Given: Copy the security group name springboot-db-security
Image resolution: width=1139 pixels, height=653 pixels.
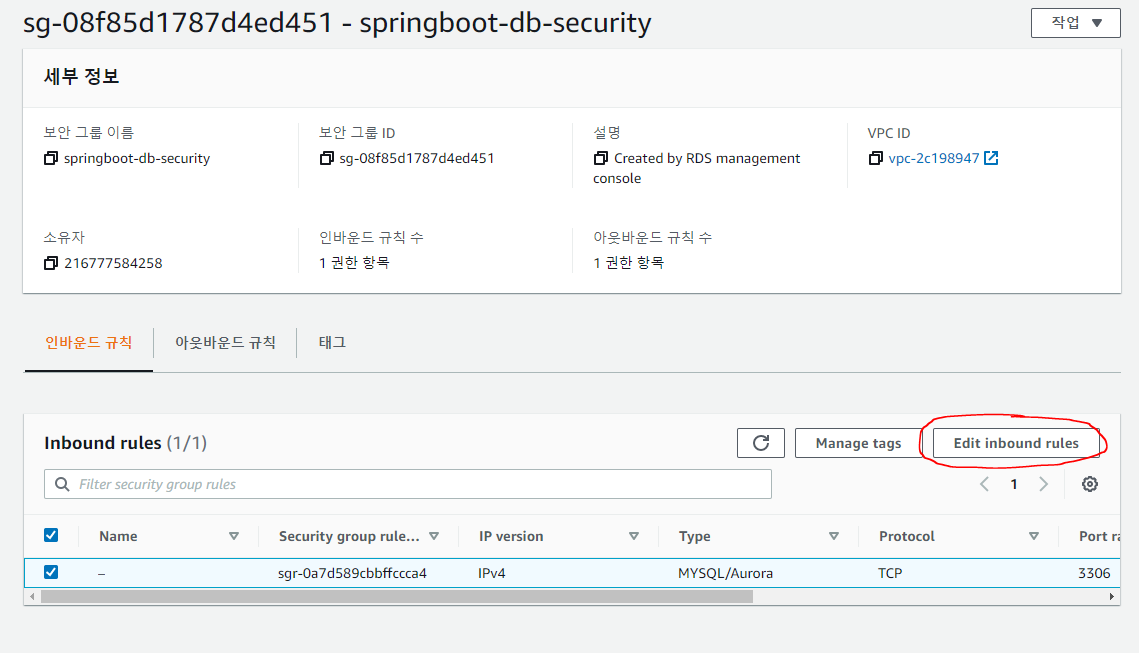Looking at the screenshot, I should pos(51,158).
